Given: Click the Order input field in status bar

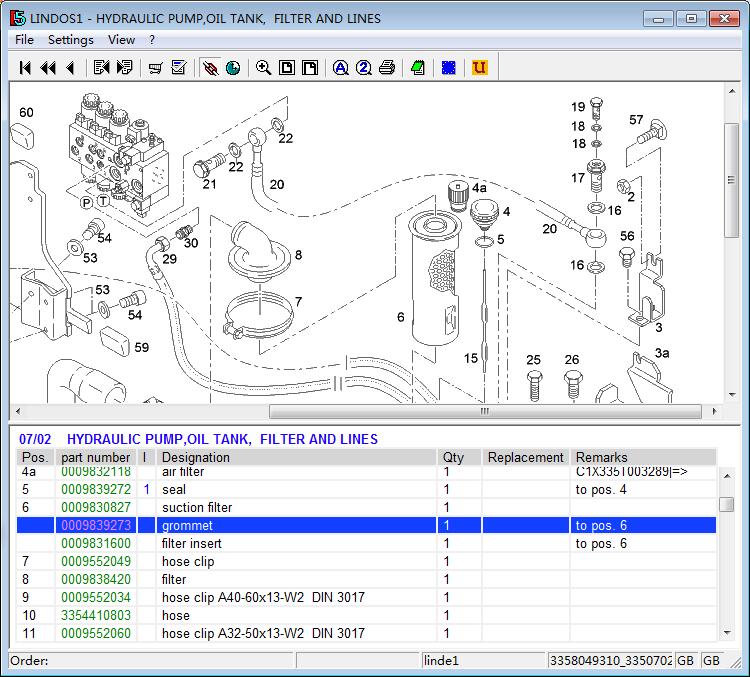Looking at the screenshot, I should pos(151,661).
